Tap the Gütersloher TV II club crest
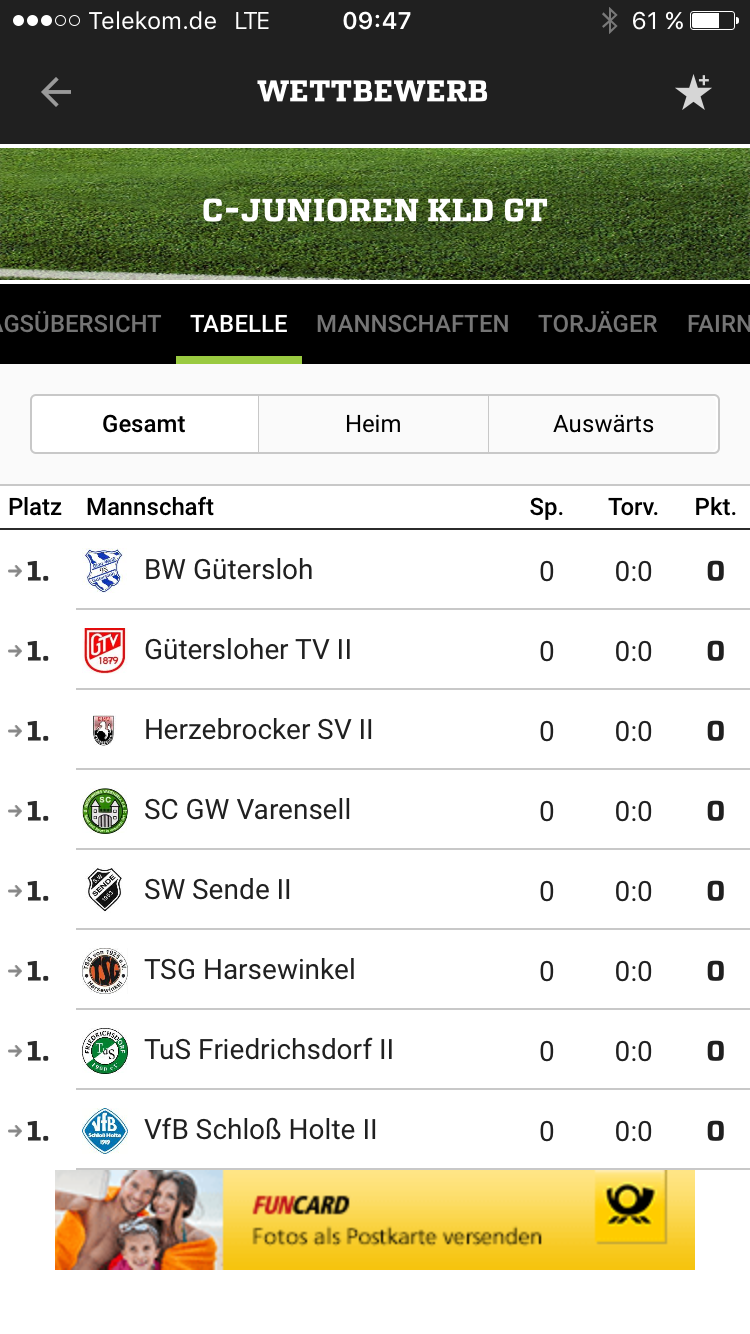The height and width of the screenshot is (1334, 750). click(104, 650)
